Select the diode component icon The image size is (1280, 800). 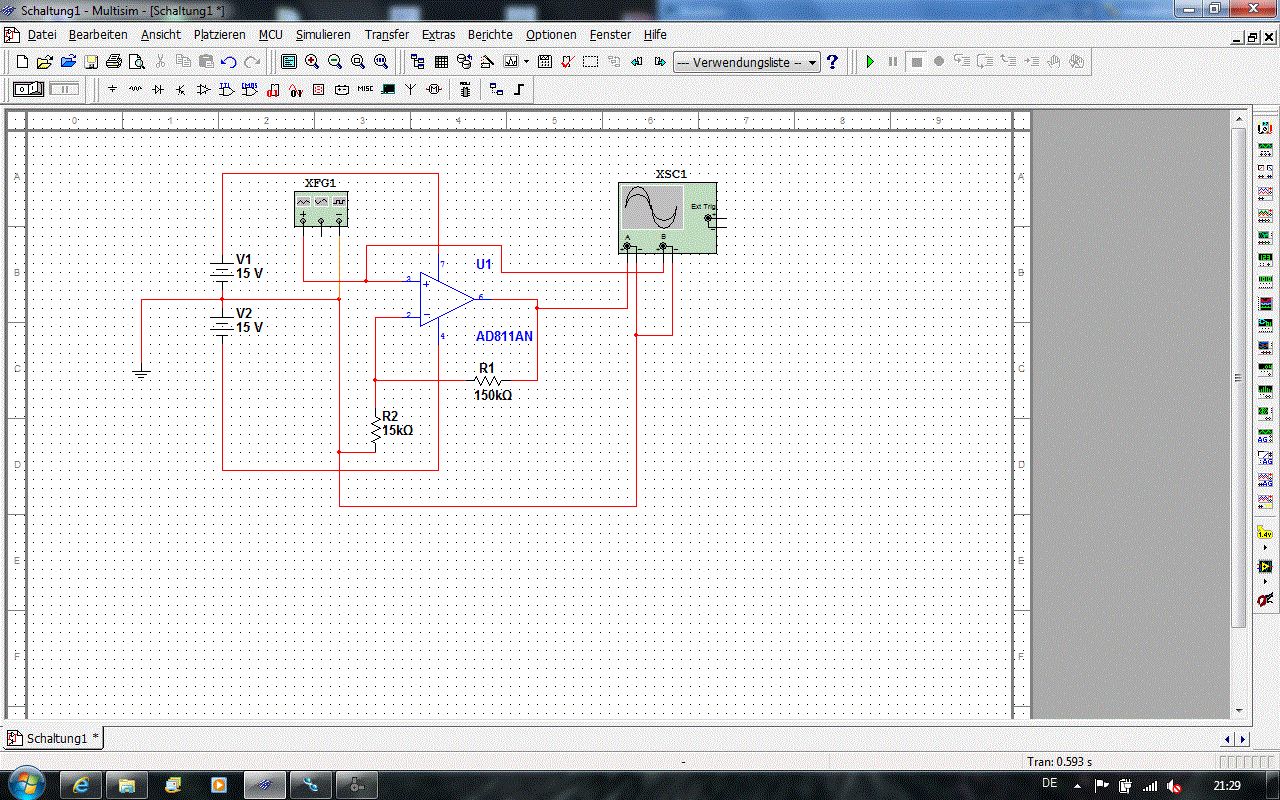pos(158,89)
